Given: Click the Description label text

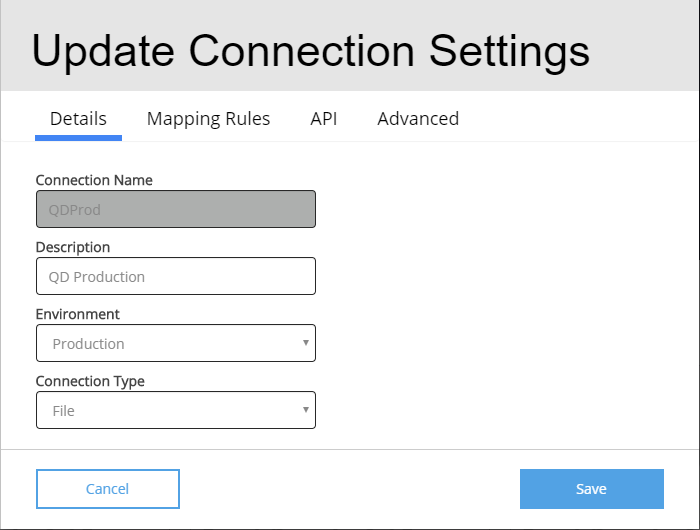Looking at the screenshot, I should coord(73,247).
